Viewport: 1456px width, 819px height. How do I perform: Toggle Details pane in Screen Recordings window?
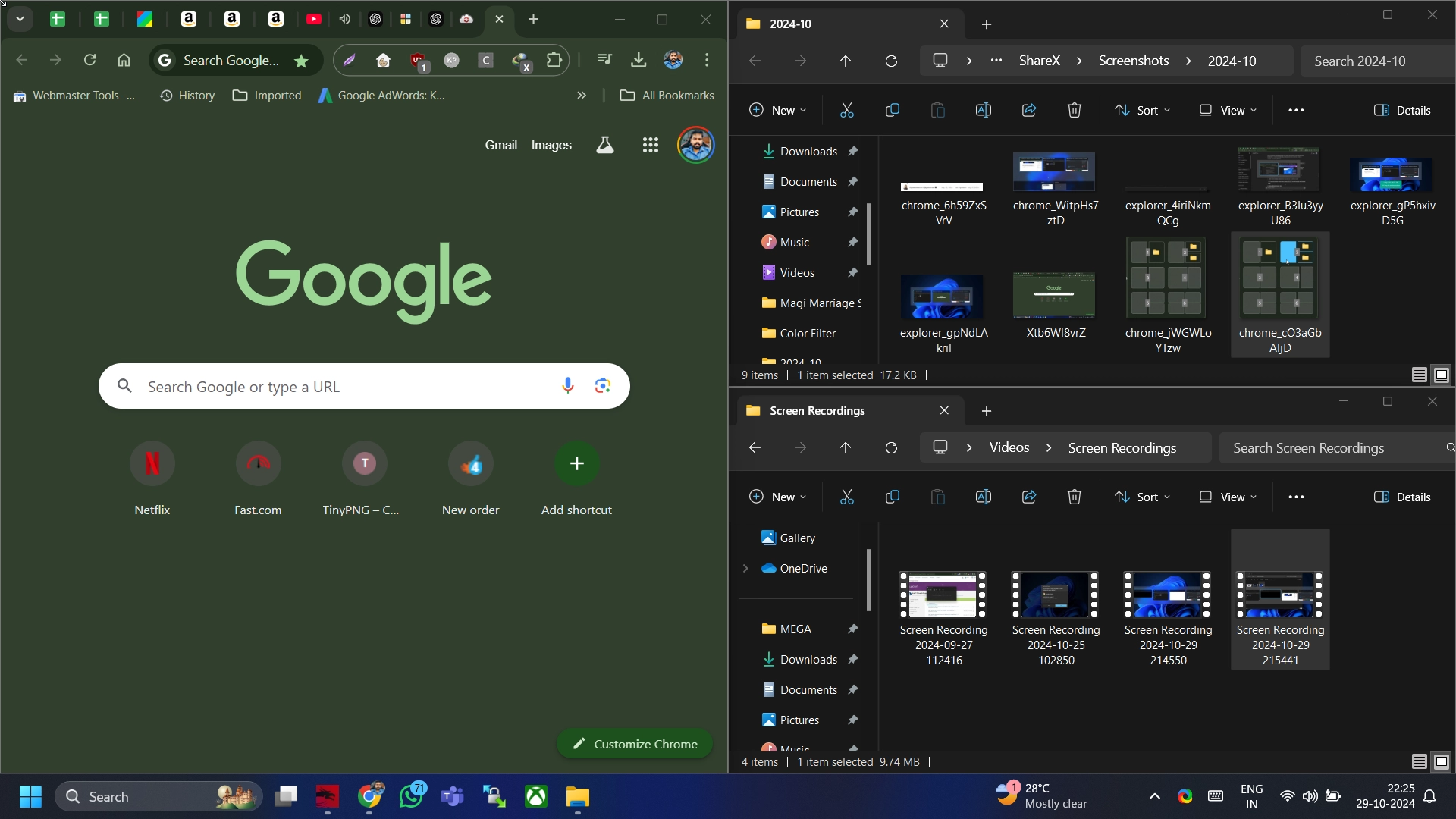click(1402, 497)
